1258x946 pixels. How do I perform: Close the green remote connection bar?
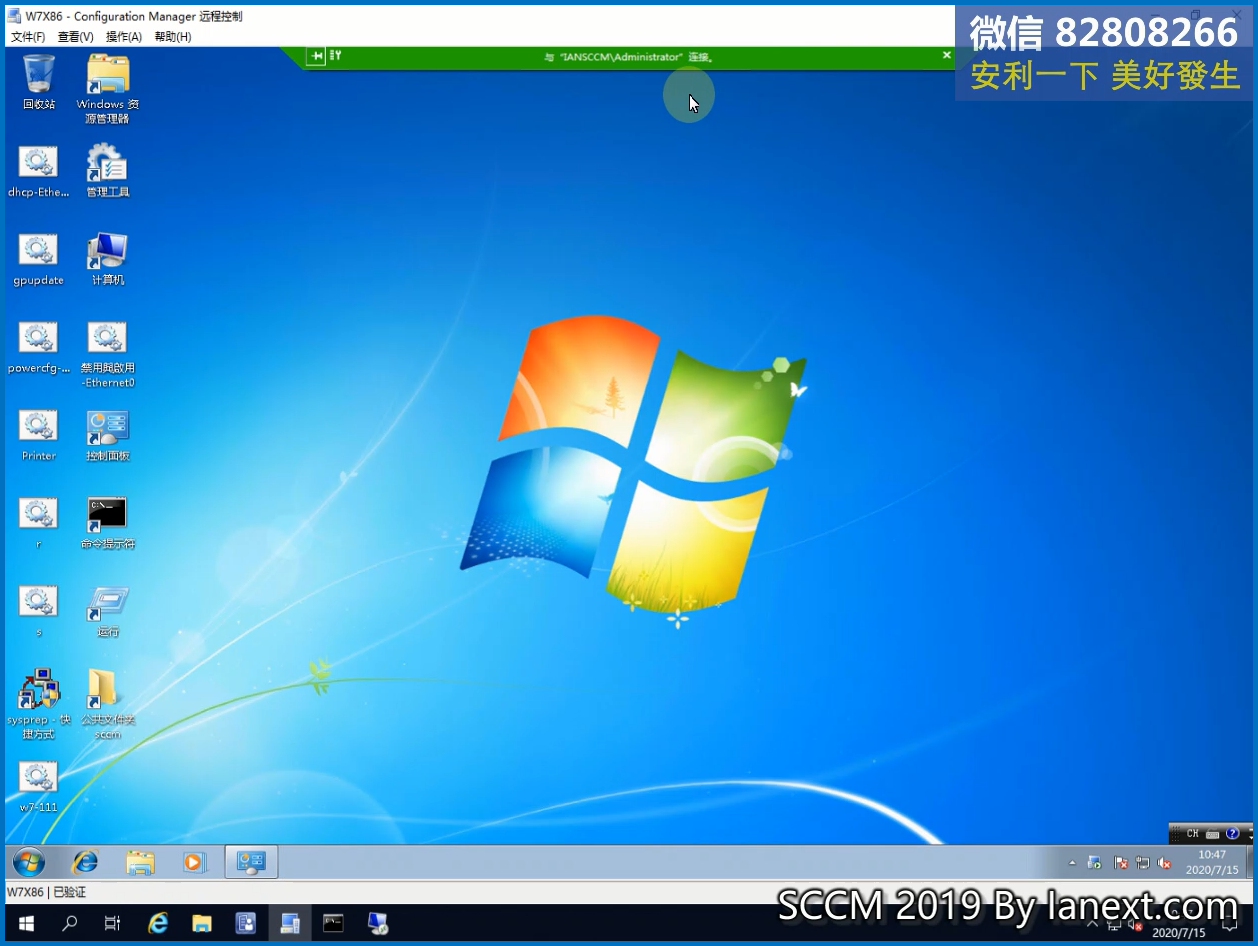tap(946, 56)
